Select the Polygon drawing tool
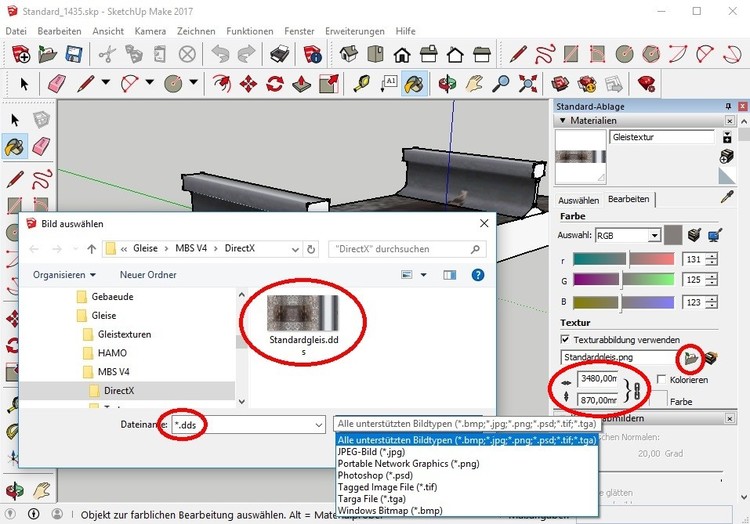The height and width of the screenshot is (524, 750). [651, 54]
